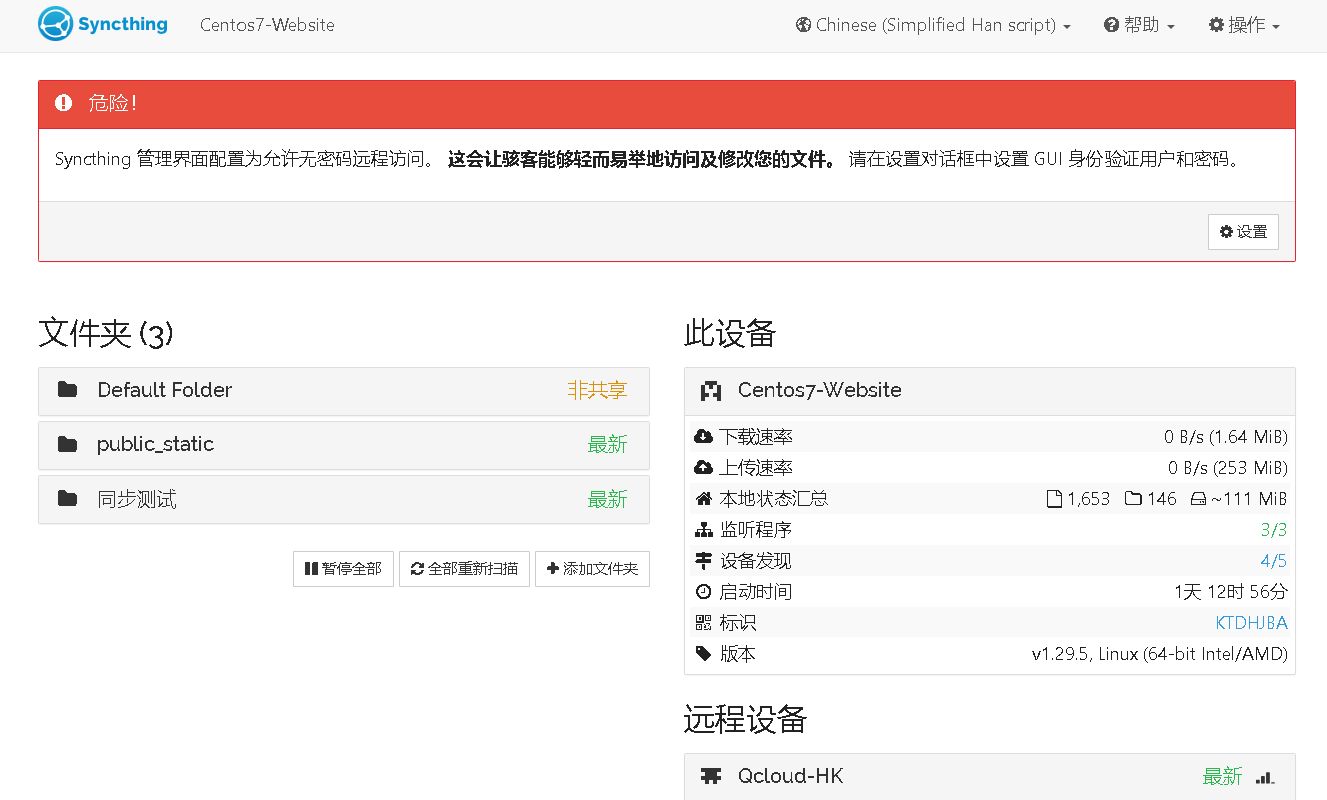
Task: Click the 文件夹 (3) heading
Action: (106, 333)
